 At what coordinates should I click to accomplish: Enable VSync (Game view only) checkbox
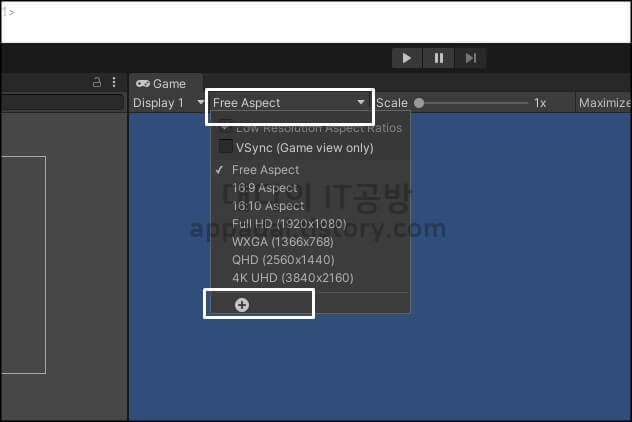pyautogui.click(x=226, y=147)
